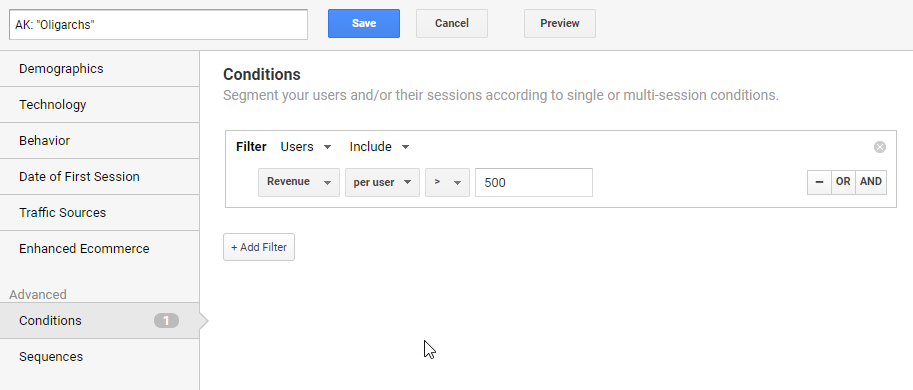The width and height of the screenshot is (913, 390).
Task: Switch to the Sequences section
Action: click(100, 357)
